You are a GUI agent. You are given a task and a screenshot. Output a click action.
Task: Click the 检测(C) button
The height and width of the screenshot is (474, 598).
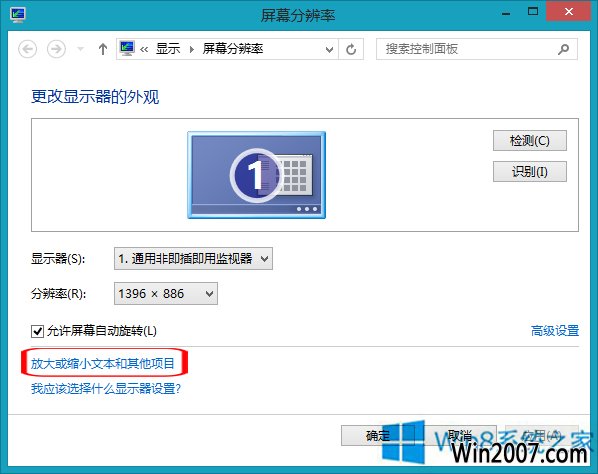click(x=530, y=141)
